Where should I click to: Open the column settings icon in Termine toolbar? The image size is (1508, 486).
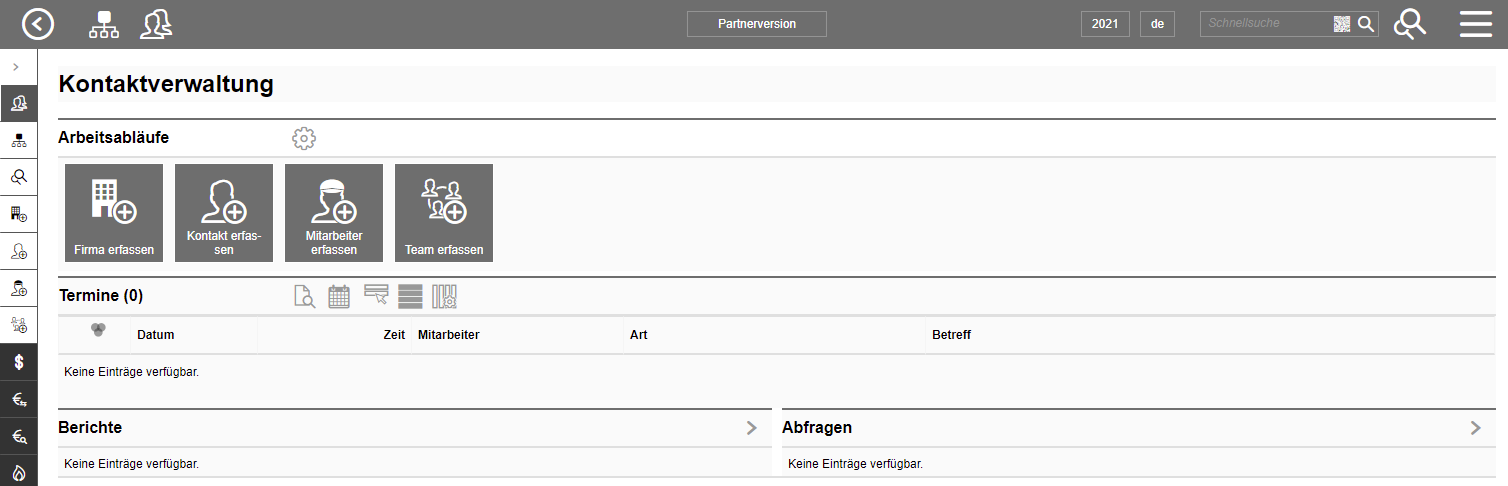pyautogui.click(x=444, y=296)
